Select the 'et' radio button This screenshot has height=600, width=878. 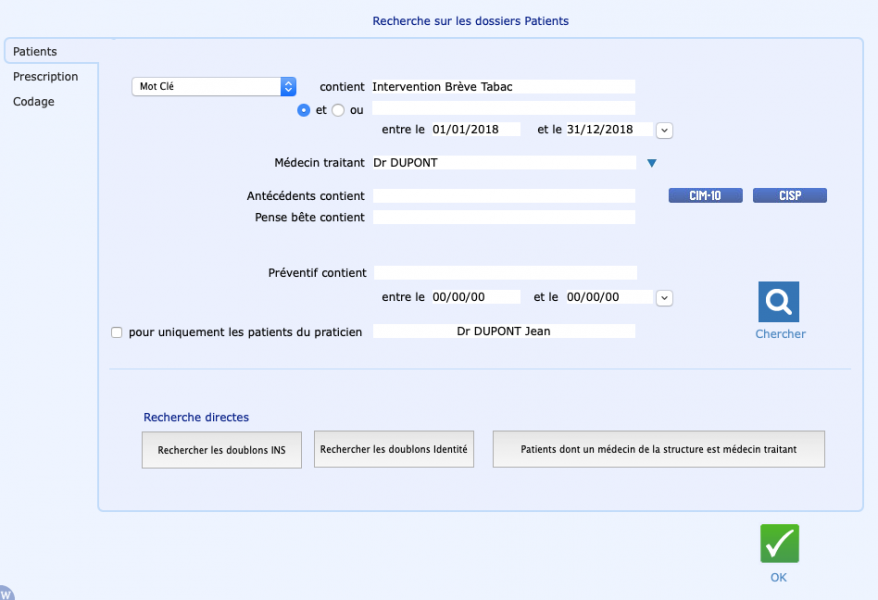[x=303, y=110]
